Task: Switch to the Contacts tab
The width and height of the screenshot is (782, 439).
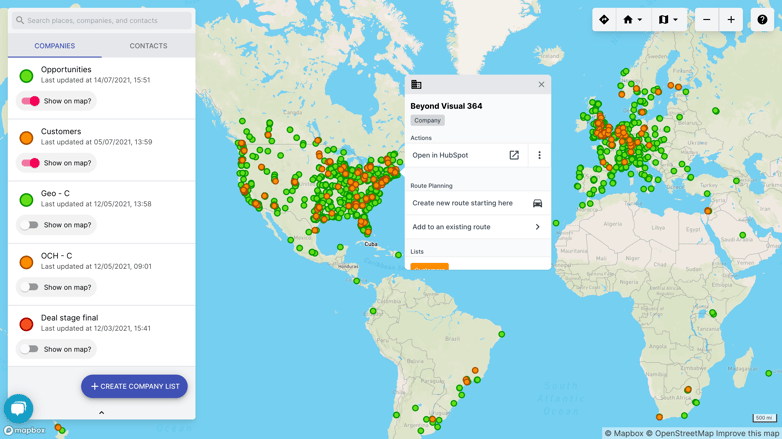Action: click(x=149, y=46)
